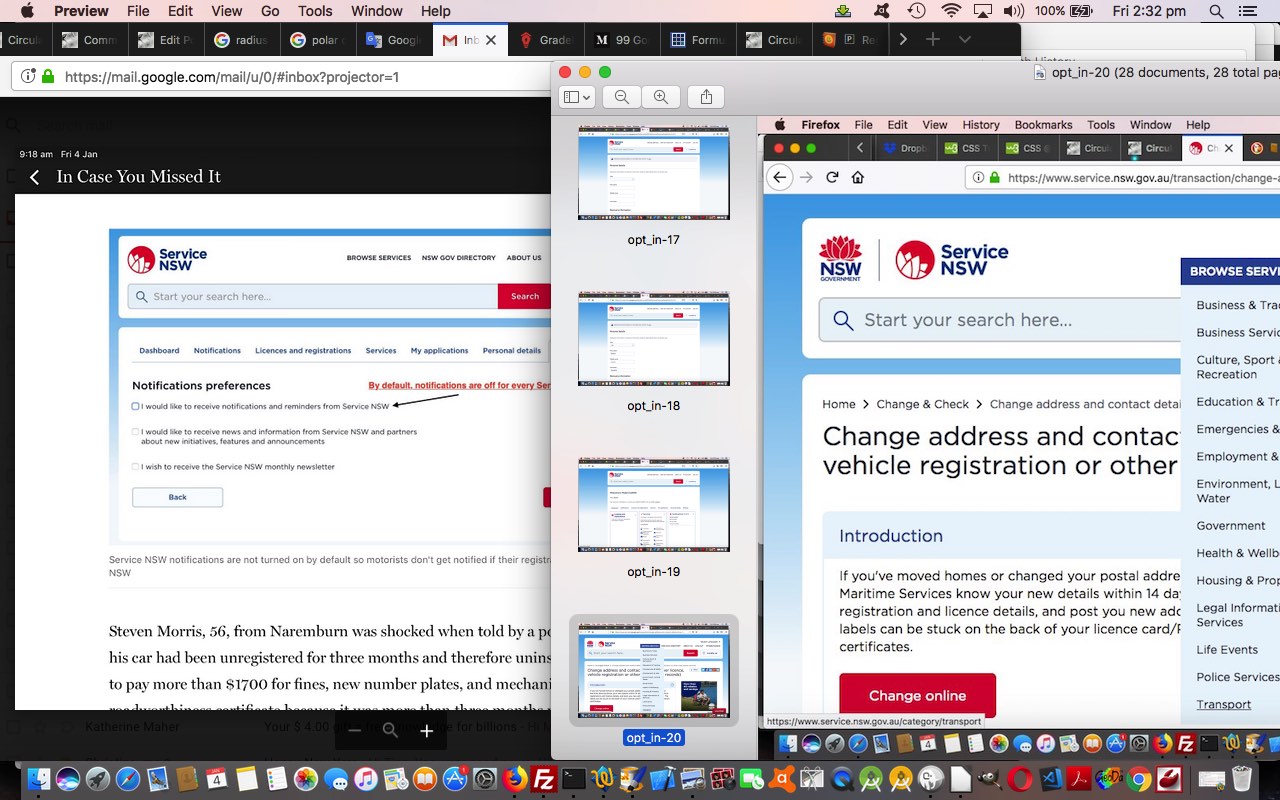Click the Firefox reload icon in Preview image
This screenshot has height=800, width=1280.
[832, 177]
